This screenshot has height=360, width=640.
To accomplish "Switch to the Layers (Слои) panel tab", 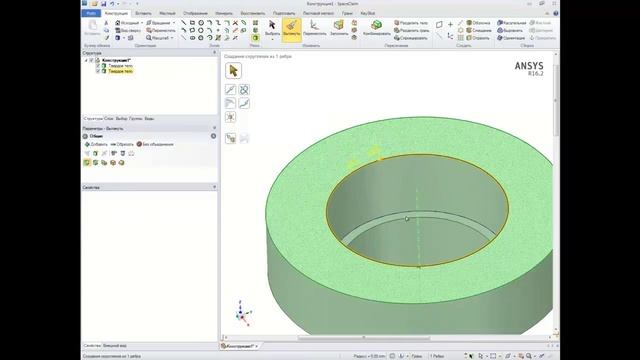I will 109,119.
